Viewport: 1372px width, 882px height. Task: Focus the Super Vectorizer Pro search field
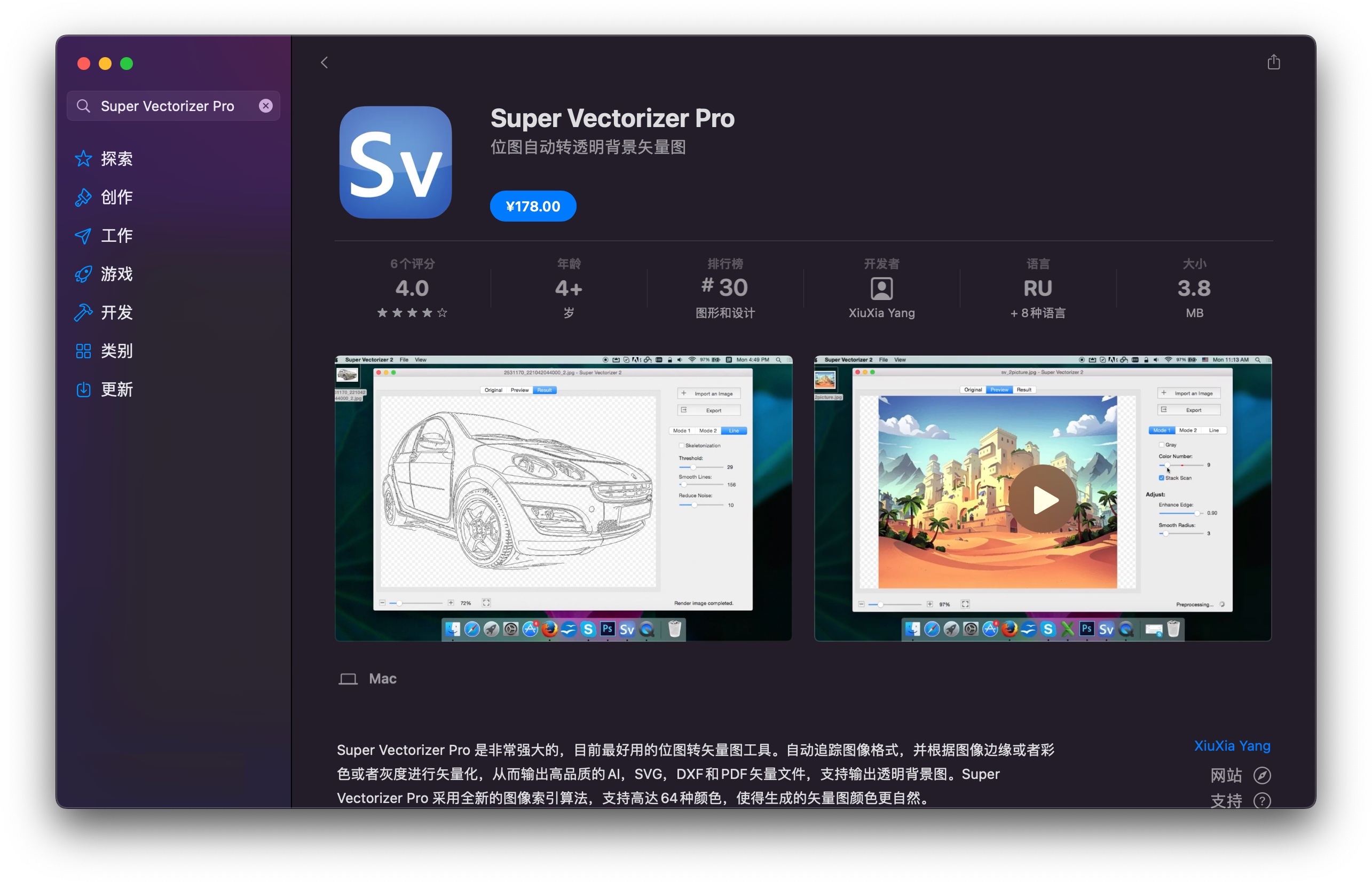click(174, 106)
